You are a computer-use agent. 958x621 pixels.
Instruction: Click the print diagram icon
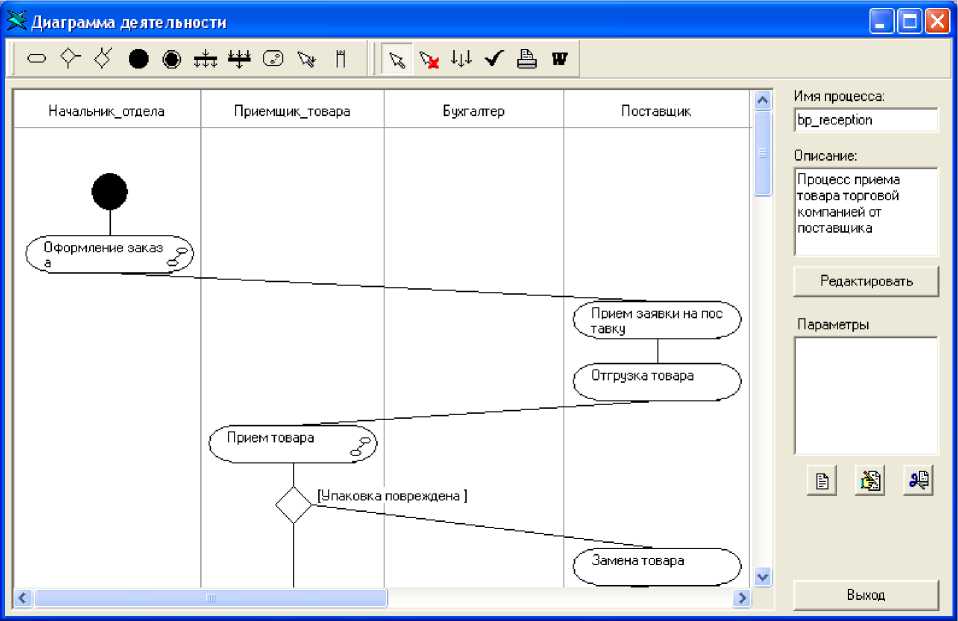(x=527, y=58)
